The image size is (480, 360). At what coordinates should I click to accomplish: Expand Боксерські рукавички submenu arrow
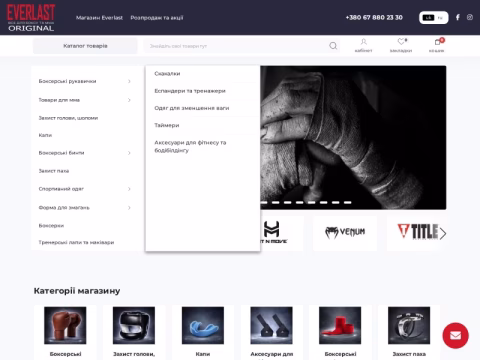pyautogui.click(x=129, y=81)
